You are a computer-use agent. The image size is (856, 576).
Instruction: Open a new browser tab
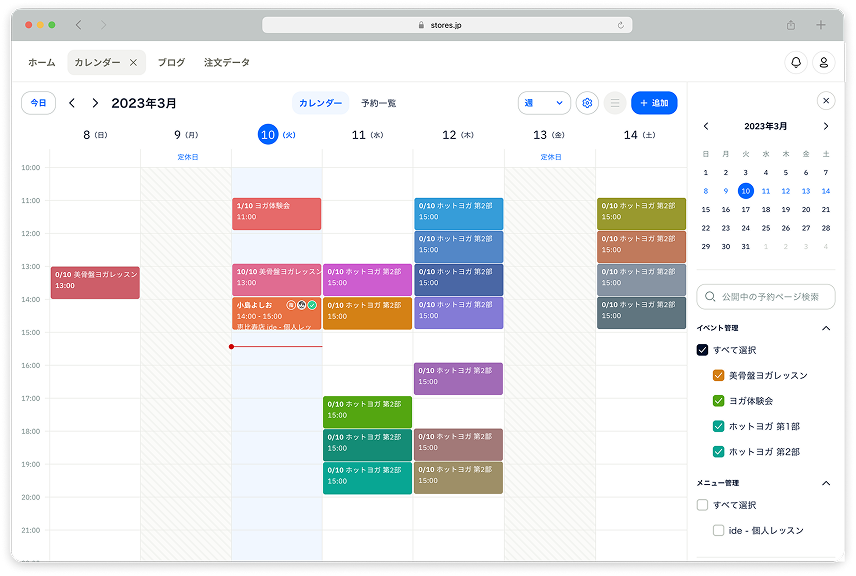(x=821, y=25)
